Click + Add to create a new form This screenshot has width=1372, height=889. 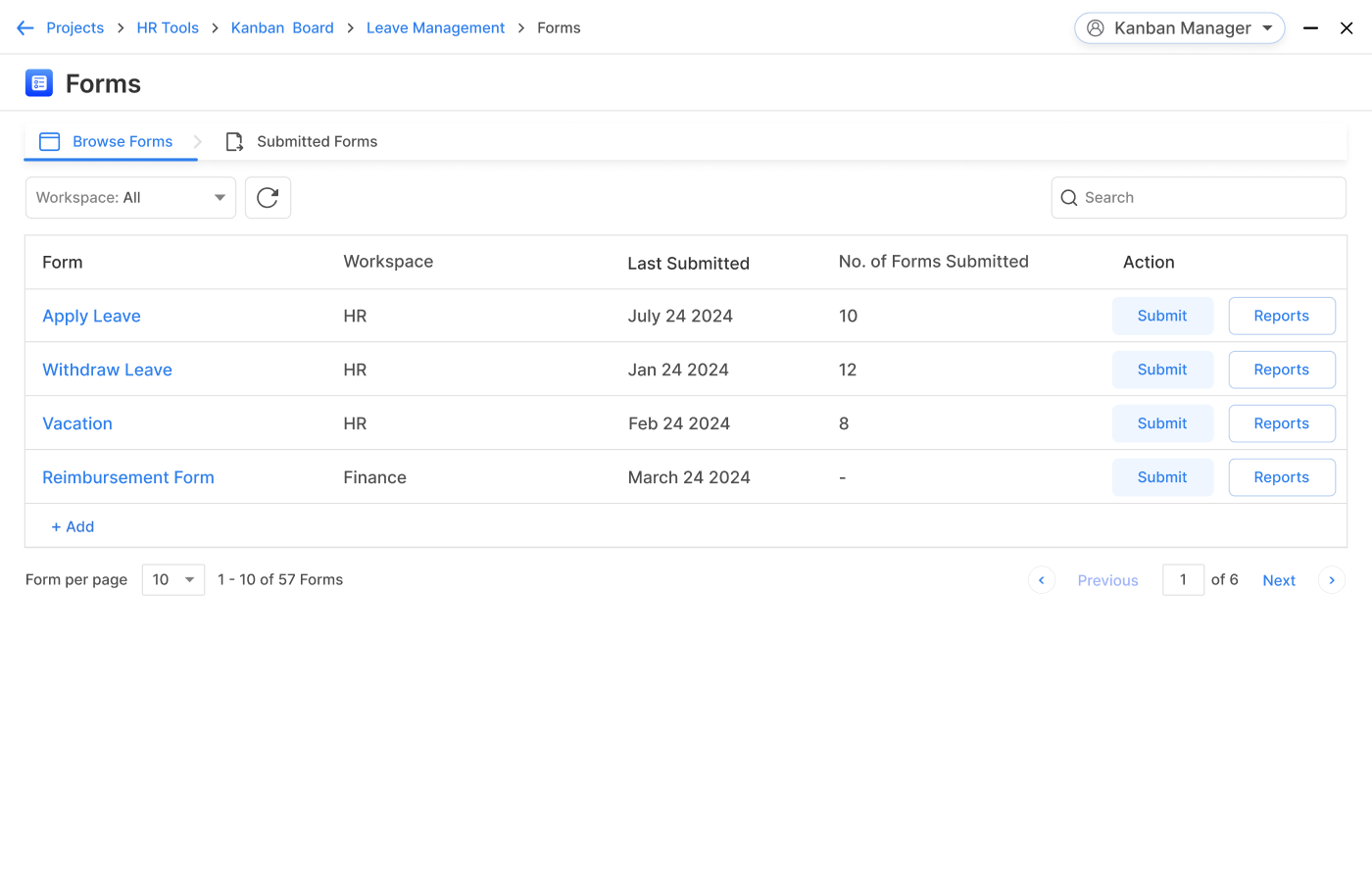(x=73, y=526)
